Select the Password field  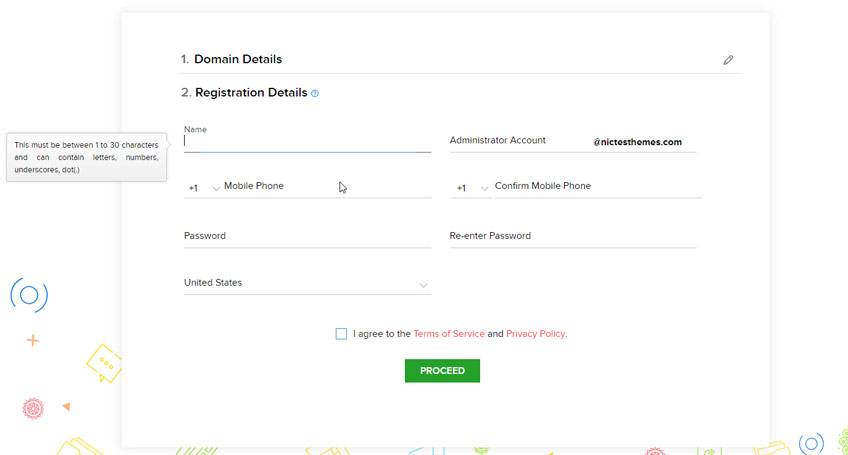pos(307,236)
